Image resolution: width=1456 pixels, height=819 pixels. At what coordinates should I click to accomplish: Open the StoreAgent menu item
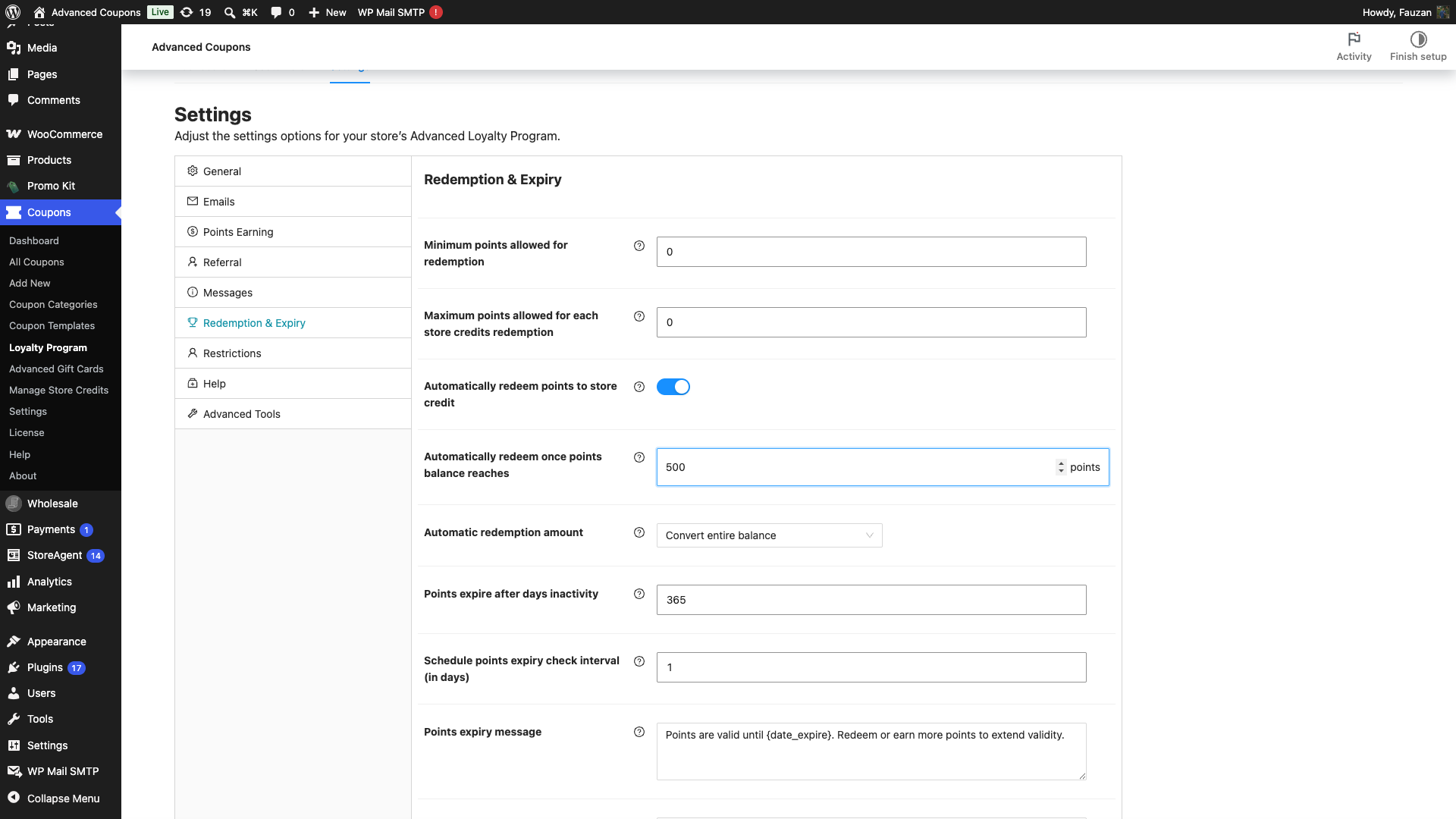pos(61,555)
